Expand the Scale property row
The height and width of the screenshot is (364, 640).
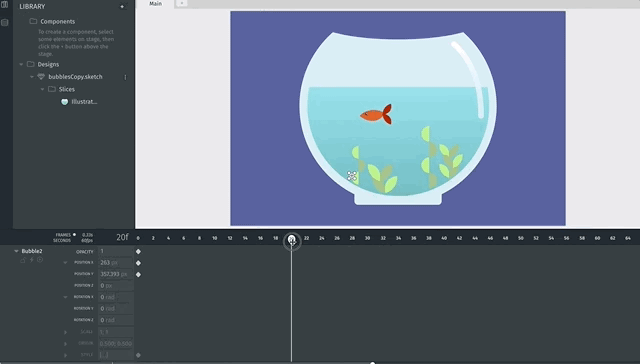(65, 332)
